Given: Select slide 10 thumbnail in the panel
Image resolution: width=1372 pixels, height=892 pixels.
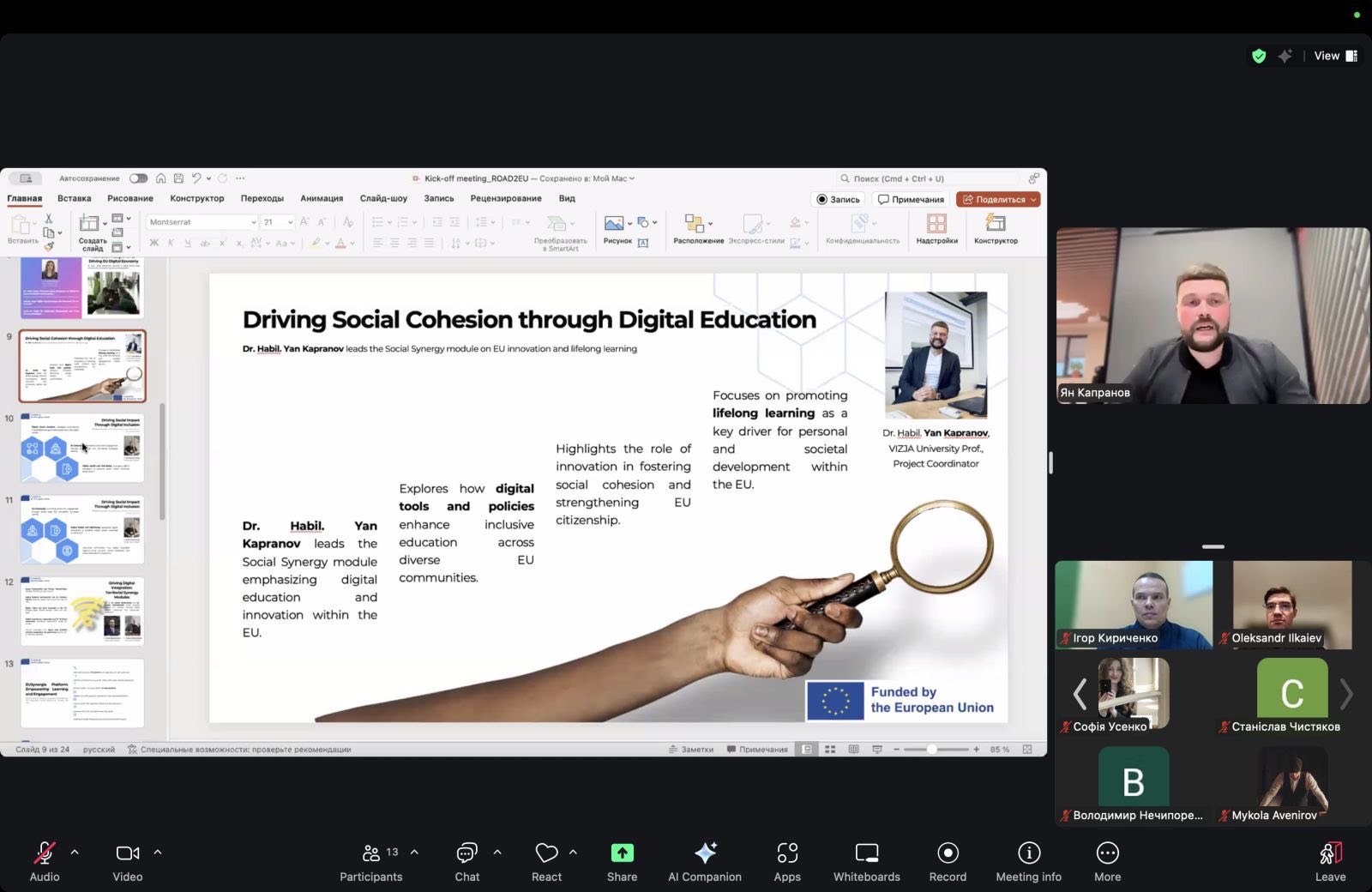Looking at the screenshot, I should 82,448.
